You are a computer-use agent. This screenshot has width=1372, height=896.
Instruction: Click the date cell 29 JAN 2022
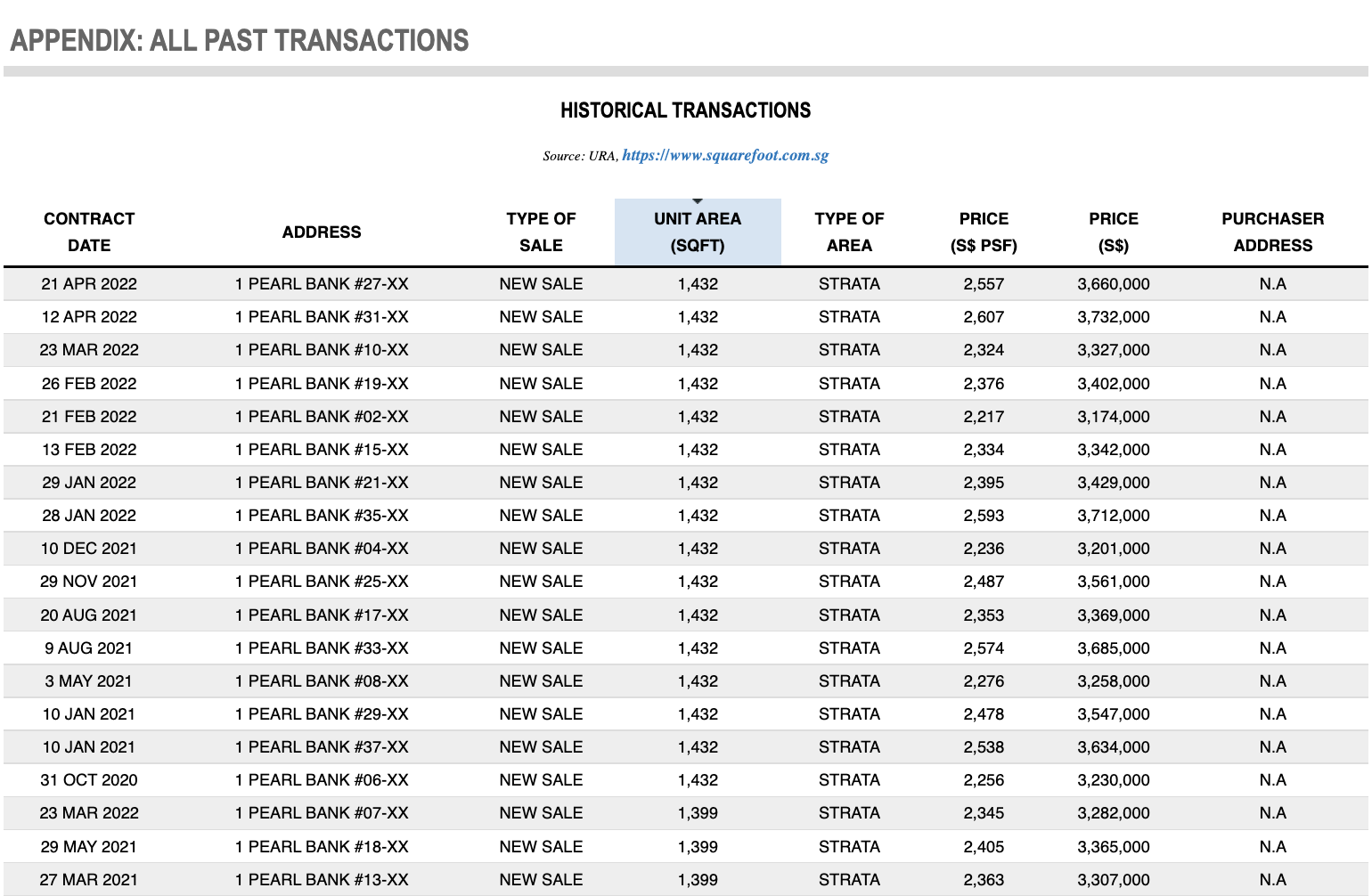pos(89,483)
